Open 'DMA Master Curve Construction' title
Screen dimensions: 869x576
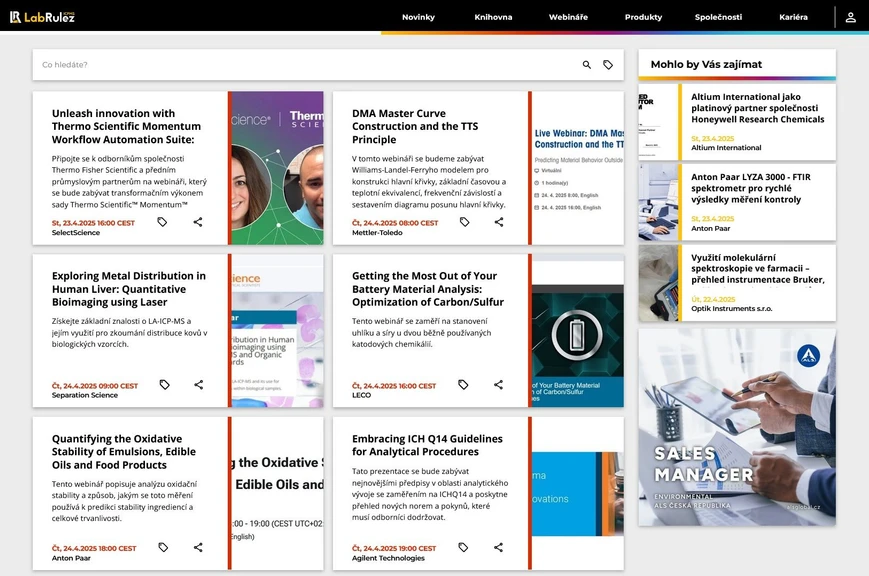pyautogui.click(x=415, y=126)
